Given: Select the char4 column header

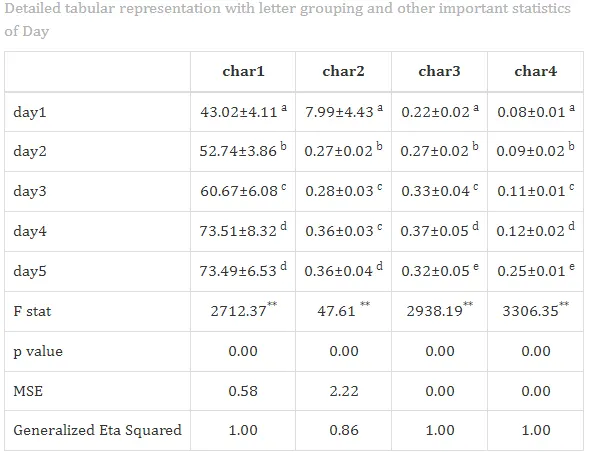Looking at the screenshot, I should (x=535, y=71).
